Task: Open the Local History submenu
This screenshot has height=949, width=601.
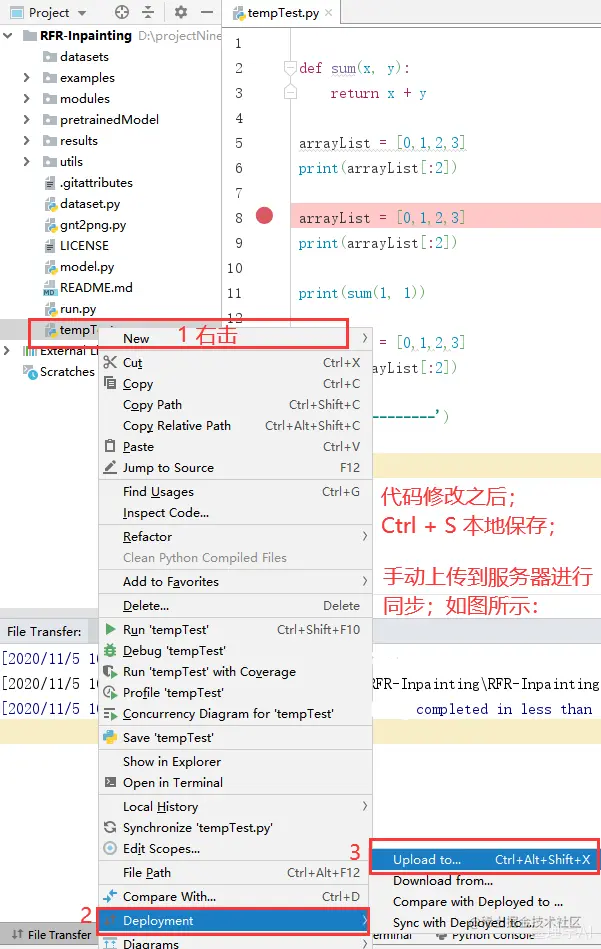Action: (x=235, y=807)
